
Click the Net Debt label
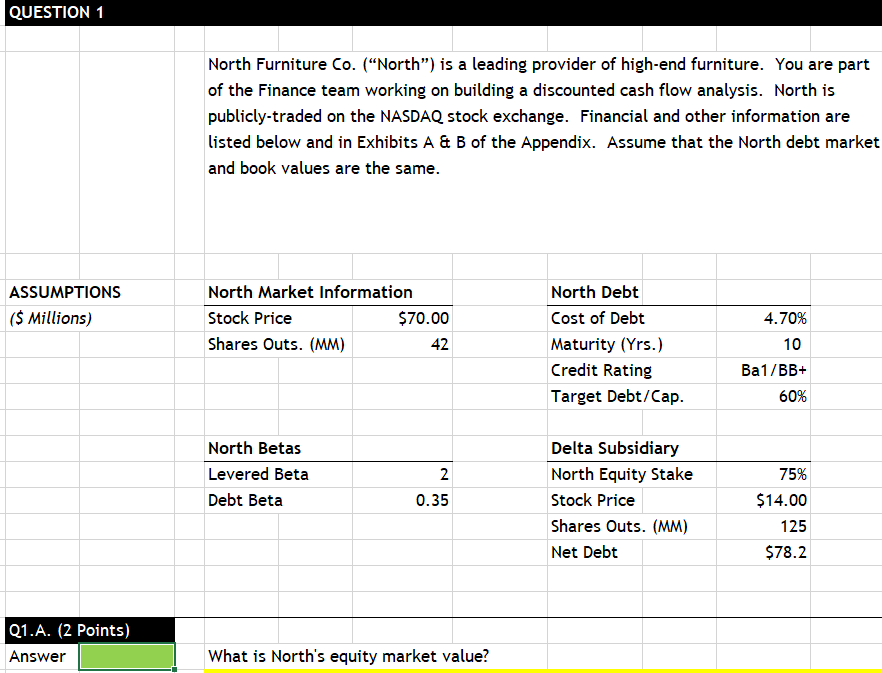click(584, 553)
